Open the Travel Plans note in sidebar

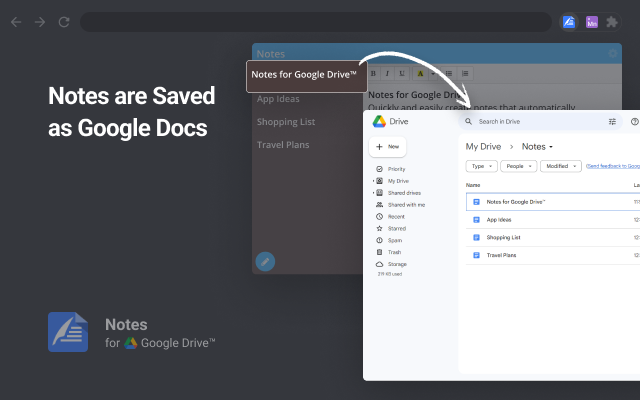tap(283, 145)
